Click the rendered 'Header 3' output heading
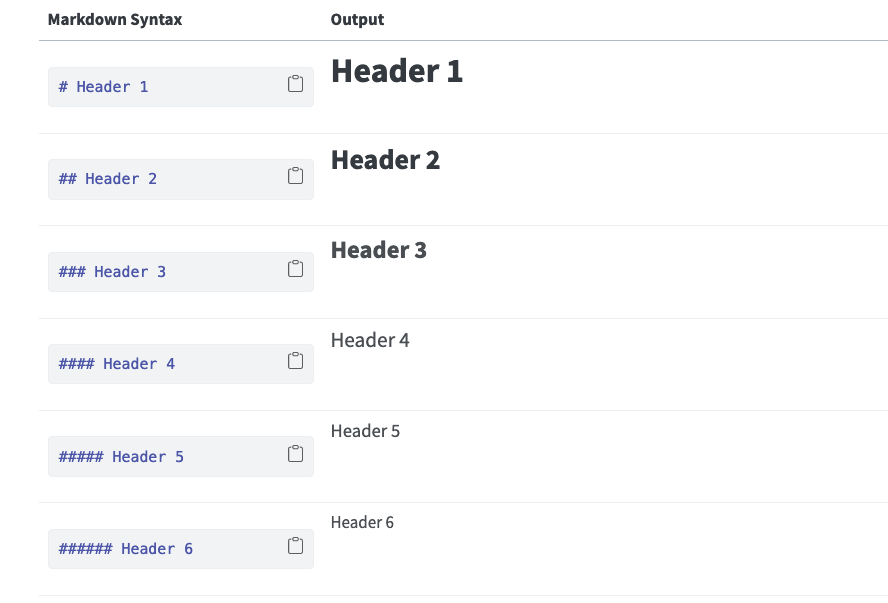Image resolution: width=888 pixels, height=603 pixels. (379, 250)
